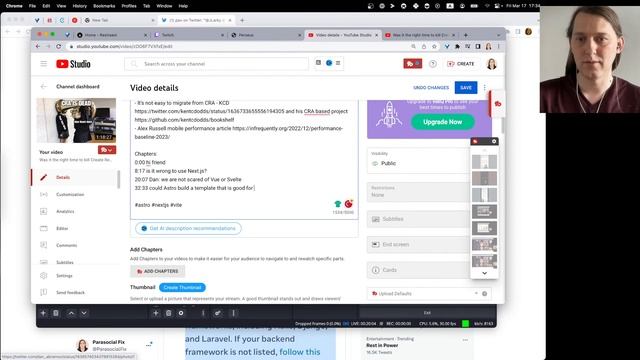
Task: Click the list icon beside search bar
Action: tap(338, 63)
